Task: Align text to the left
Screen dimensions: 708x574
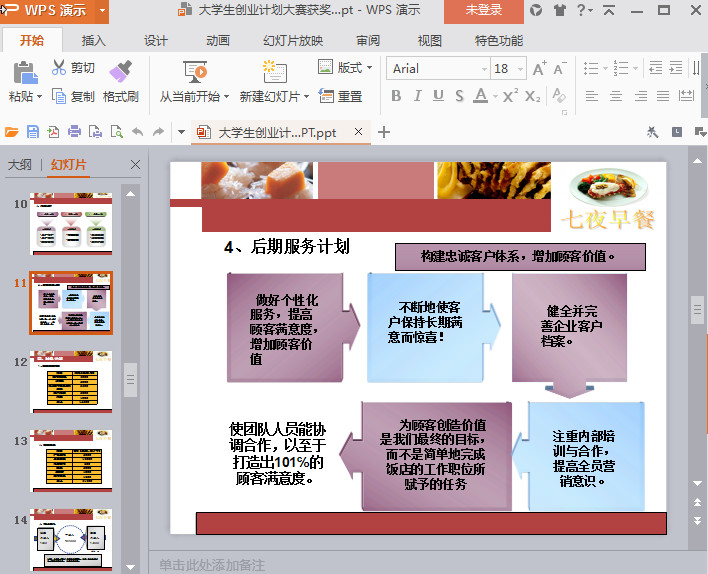Action: pyautogui.click(x=592, y=96)
